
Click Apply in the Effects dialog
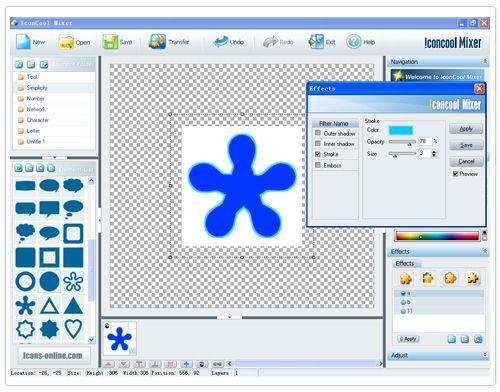[x=466, y=129]
